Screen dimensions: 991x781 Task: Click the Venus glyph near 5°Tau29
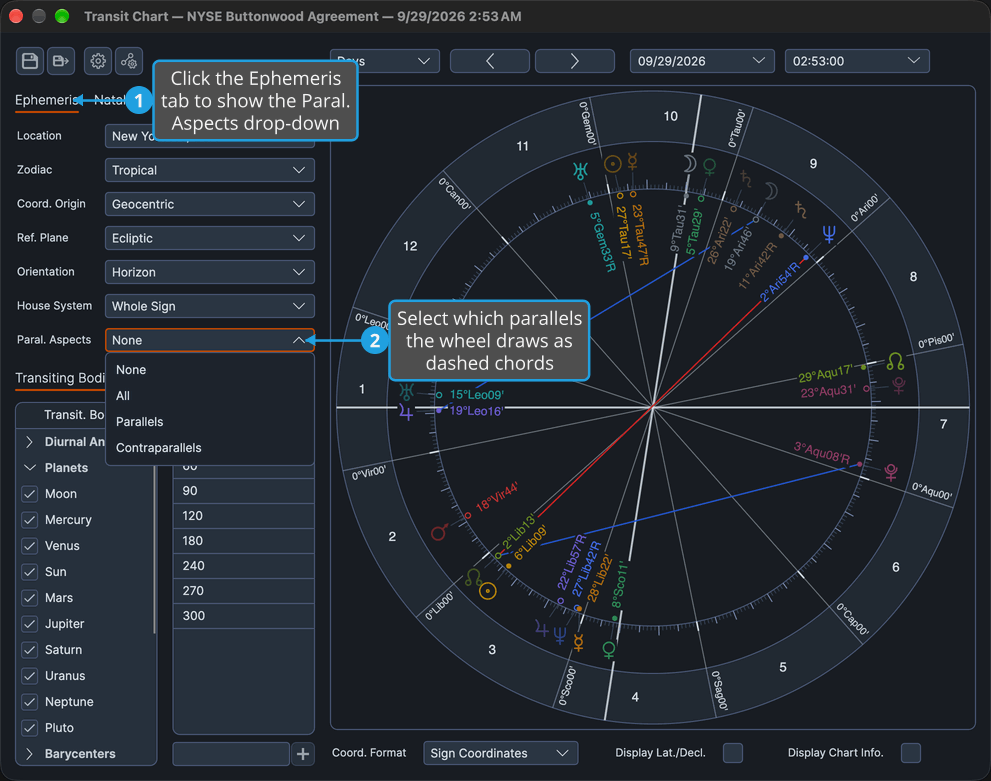tap(710, 167)
